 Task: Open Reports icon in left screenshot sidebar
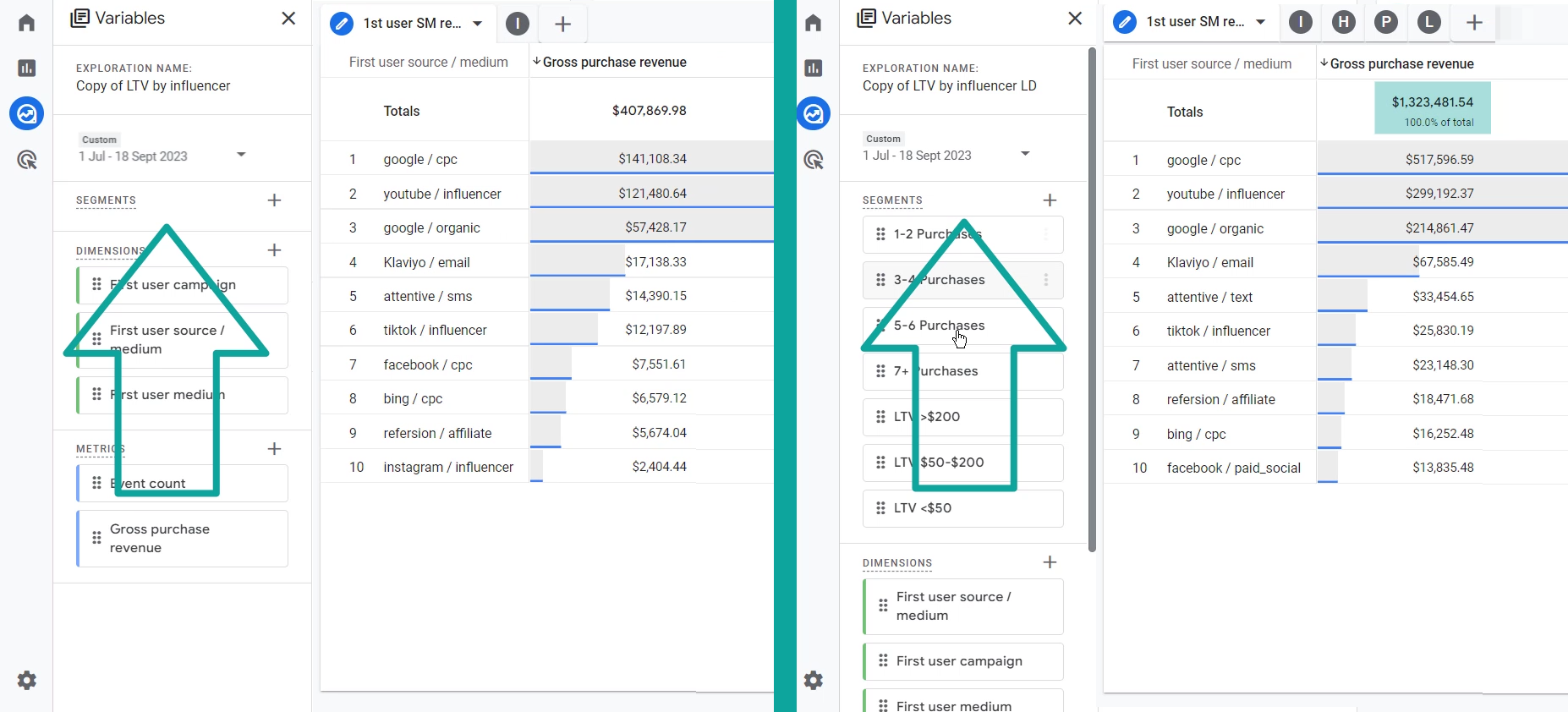click(27, 68)
